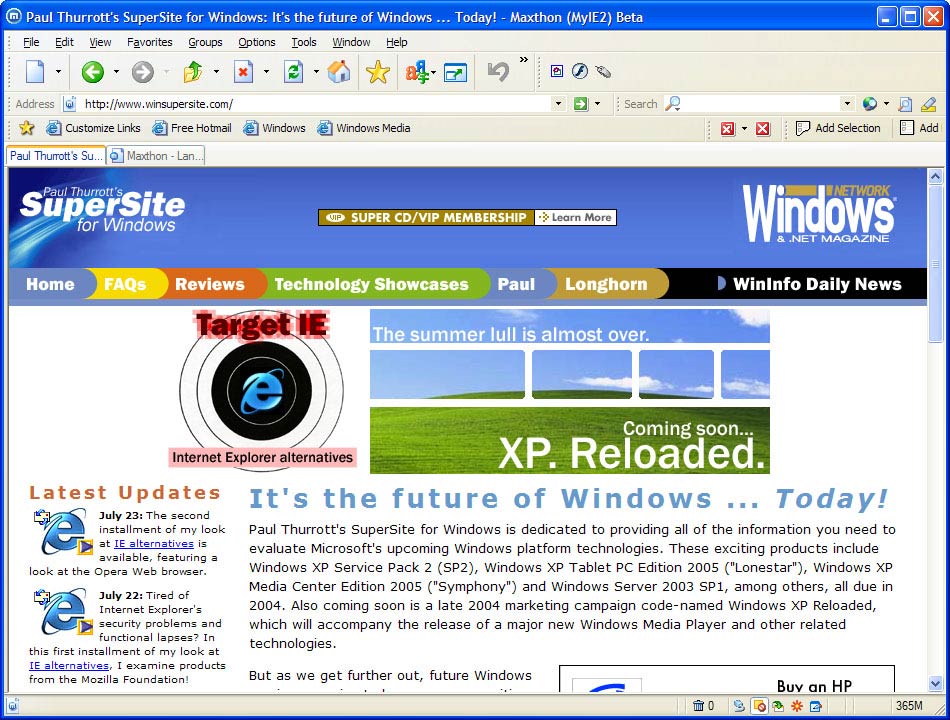Click the Flash plugin toolbar icon
This screenshot has width=950, height=720.
[580, 71]
